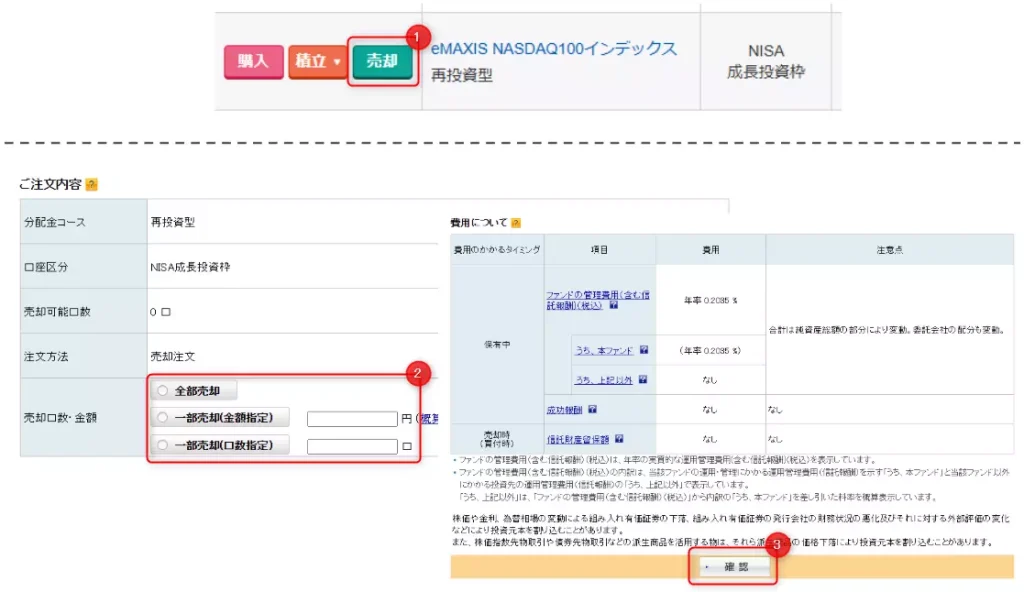Open help icon beside ご注文内容 heading

[x=91, y=185]
